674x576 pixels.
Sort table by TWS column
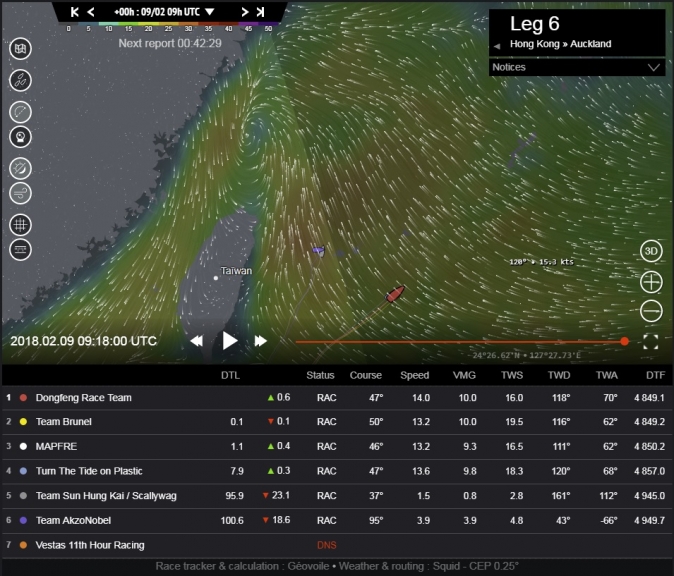tap(512, 375)
